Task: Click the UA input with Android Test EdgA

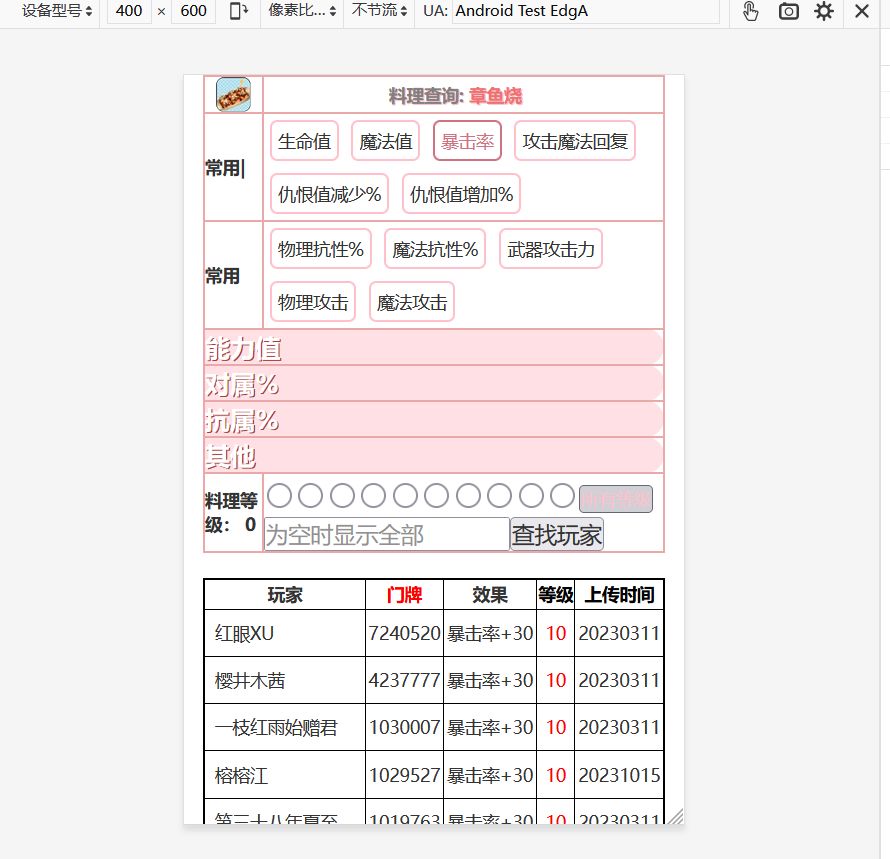Action: (585, 11)
